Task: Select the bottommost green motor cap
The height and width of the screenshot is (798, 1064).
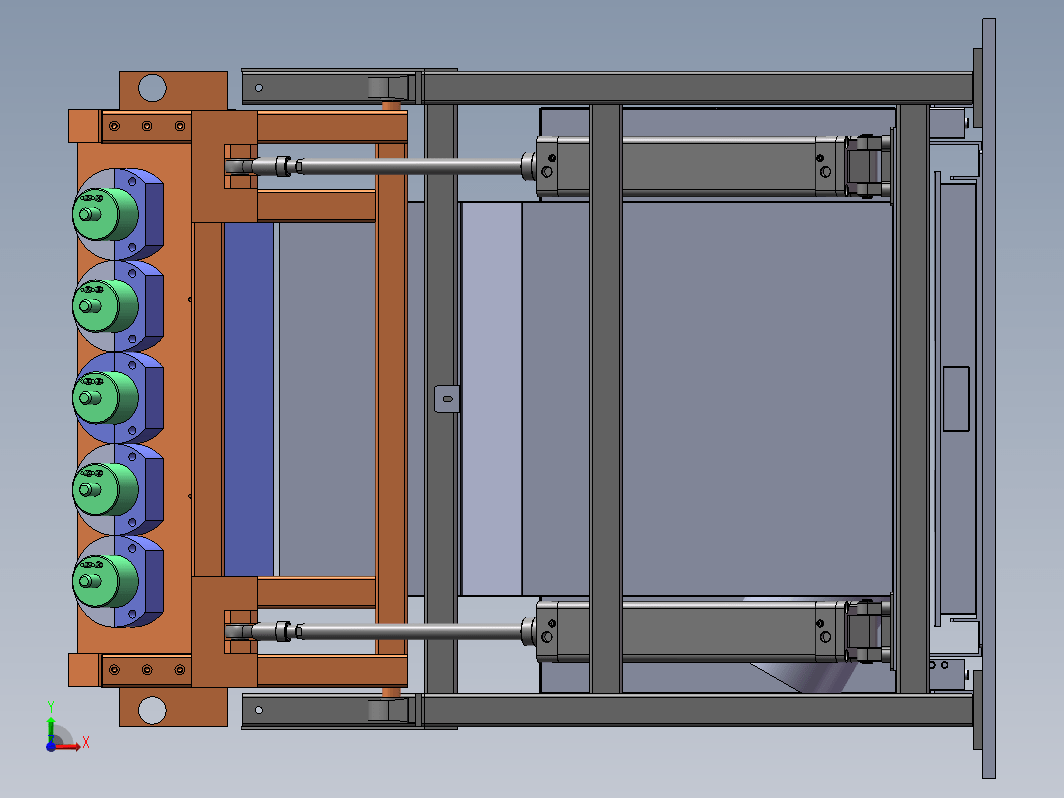Action: point(105,582)
